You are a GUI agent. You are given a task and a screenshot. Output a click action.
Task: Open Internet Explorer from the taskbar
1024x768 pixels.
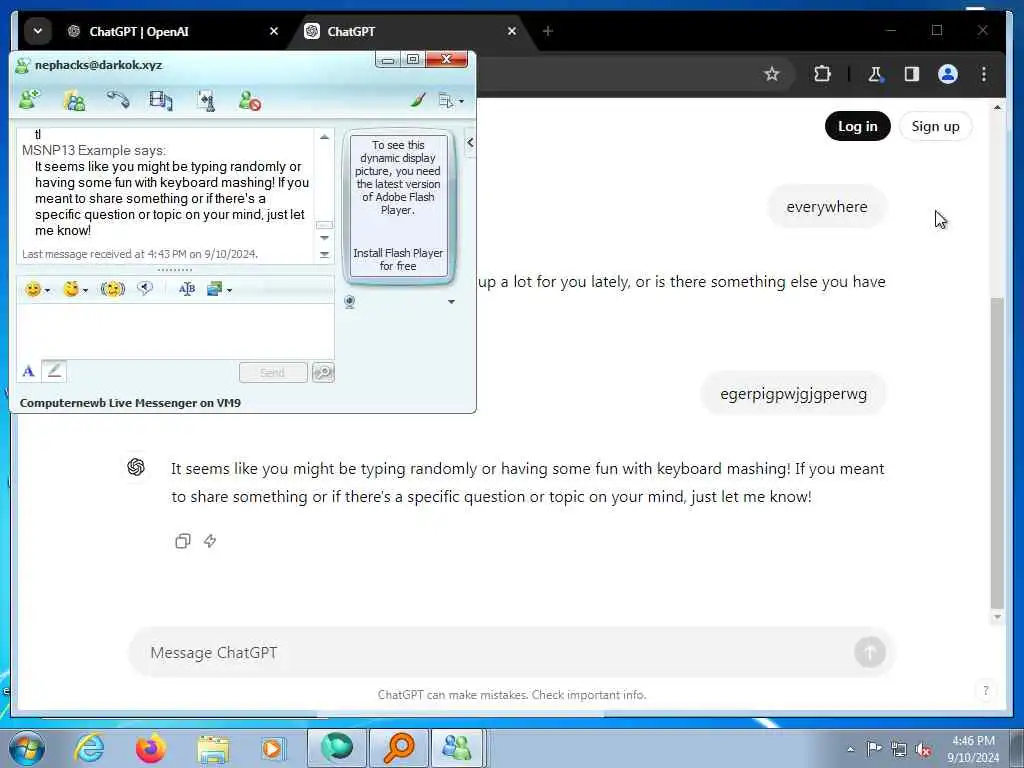[89, 748]
